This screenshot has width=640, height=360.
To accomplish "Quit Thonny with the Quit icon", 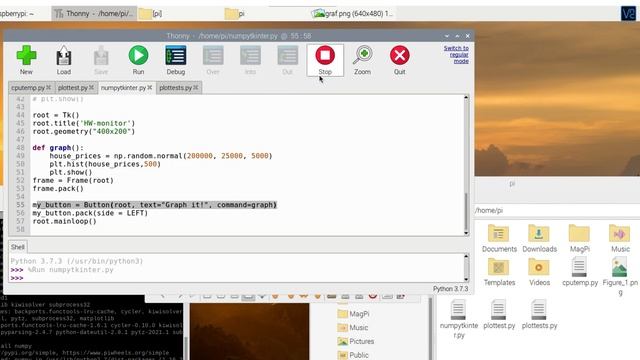I will click(x=400, y=60).
